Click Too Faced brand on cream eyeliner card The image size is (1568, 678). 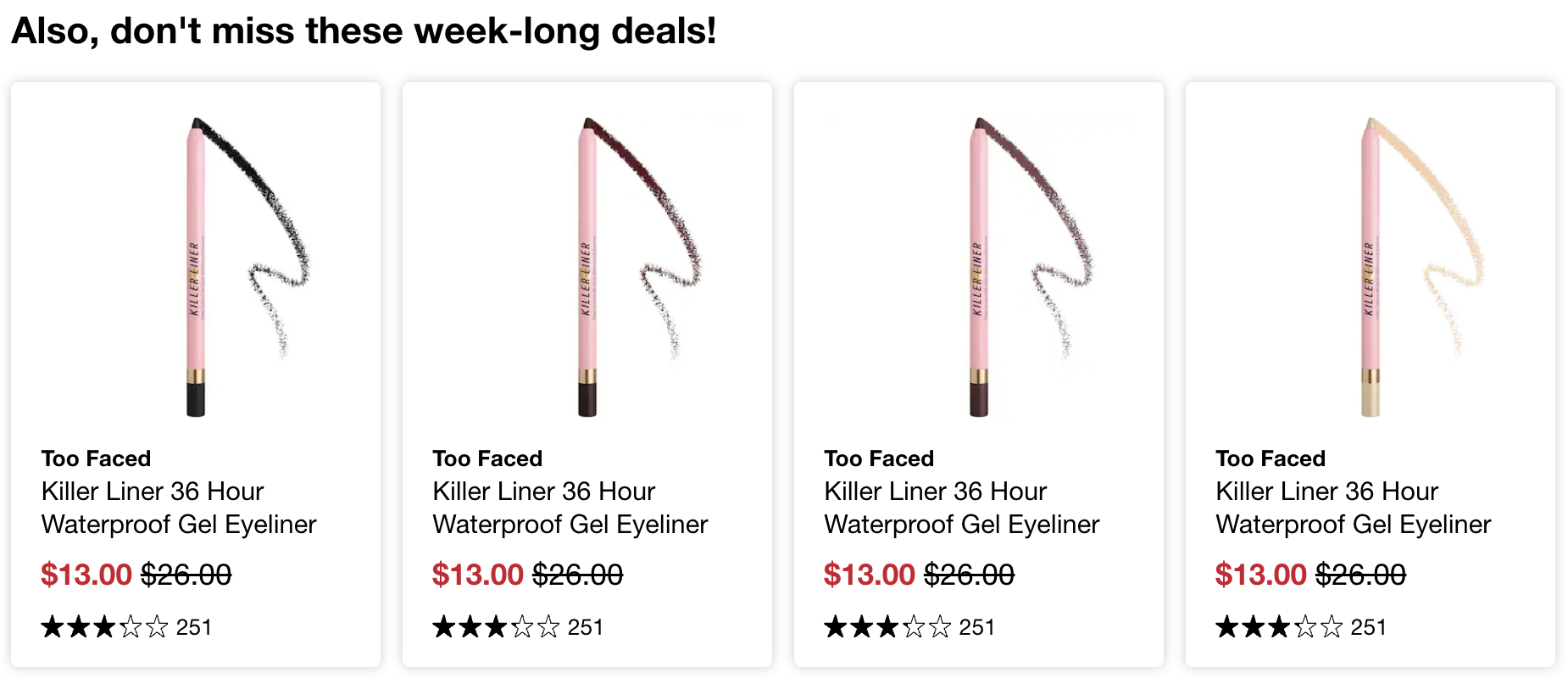[1271, 458]
